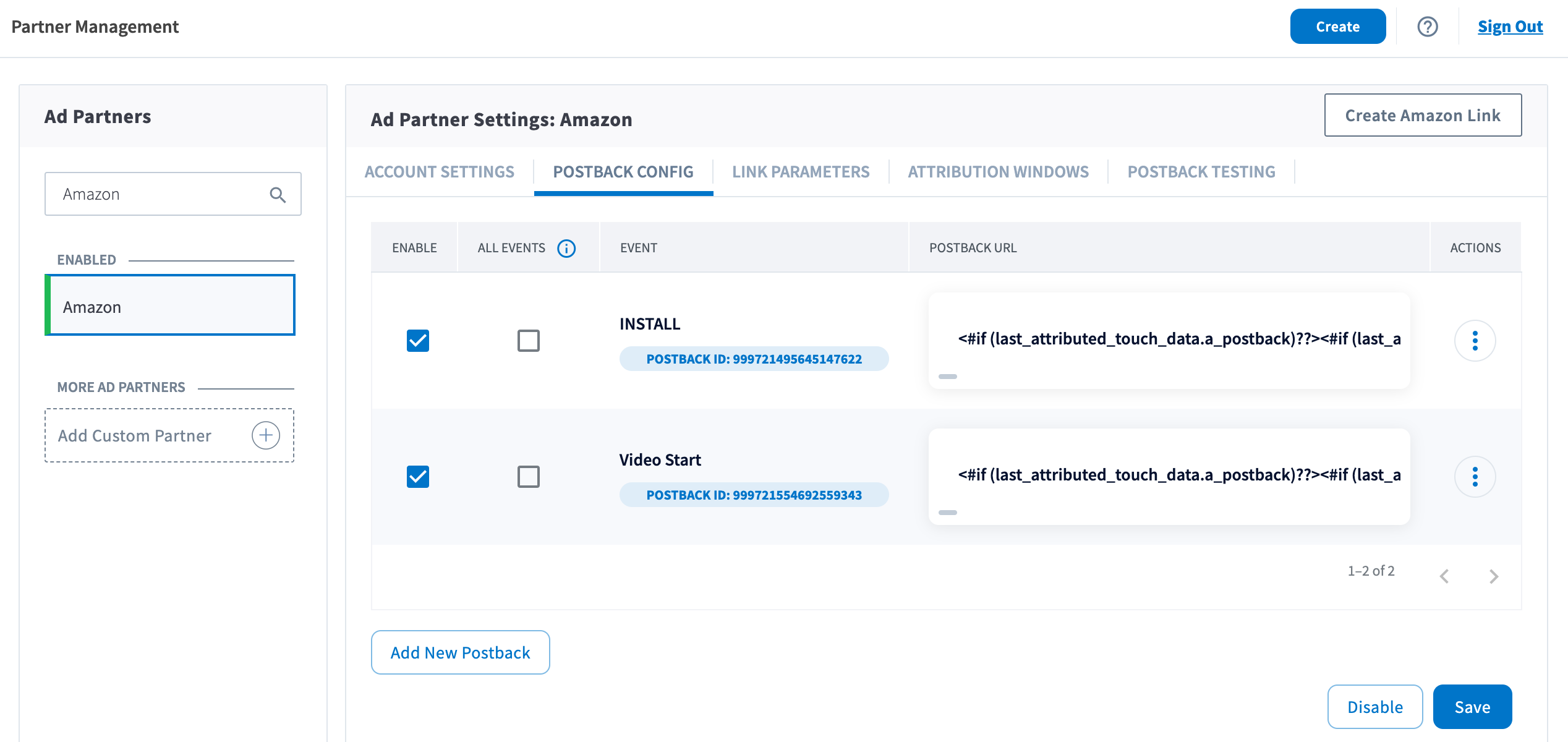Screen dimensions: 1568x742
Task: Click Add New Postback button
Action: [x=460, y=652]
